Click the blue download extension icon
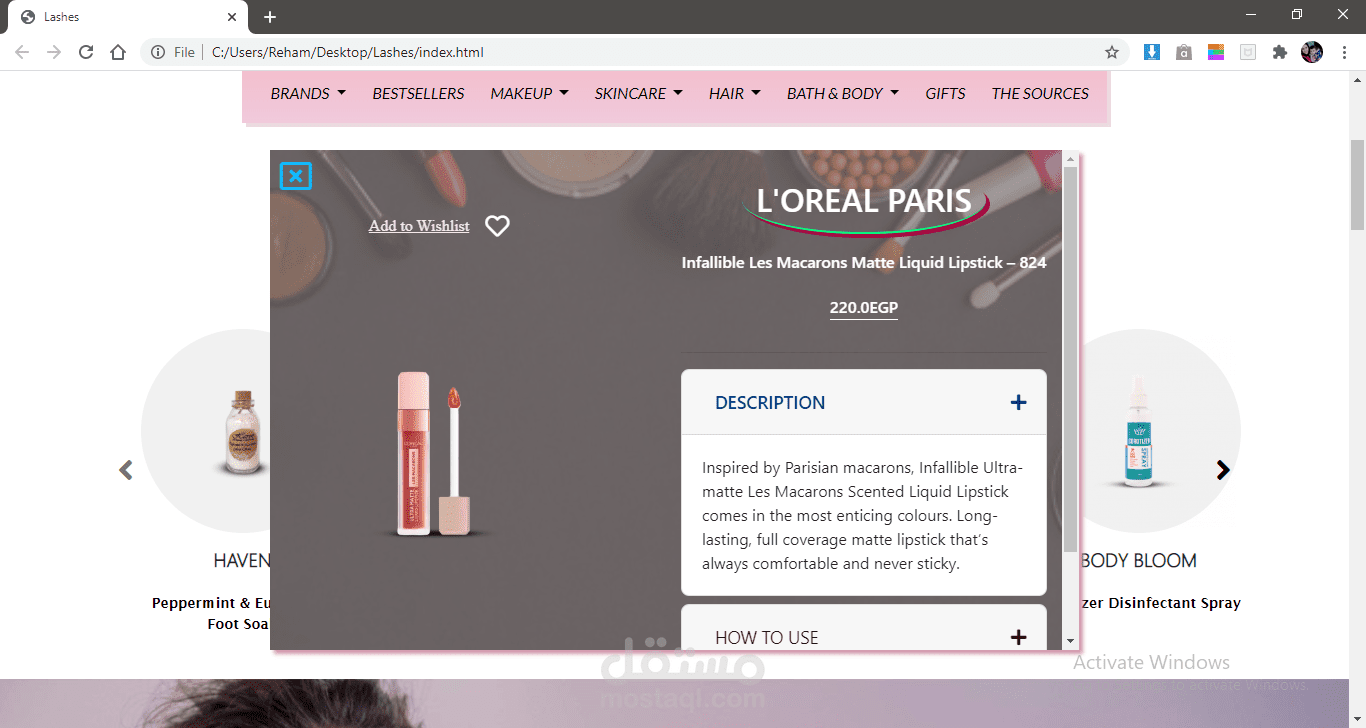The image size is (1366, 728). [x=1152, y=52]
